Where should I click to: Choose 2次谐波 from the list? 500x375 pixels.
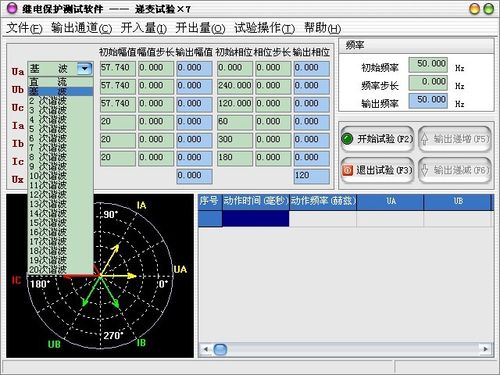(60, 100)
